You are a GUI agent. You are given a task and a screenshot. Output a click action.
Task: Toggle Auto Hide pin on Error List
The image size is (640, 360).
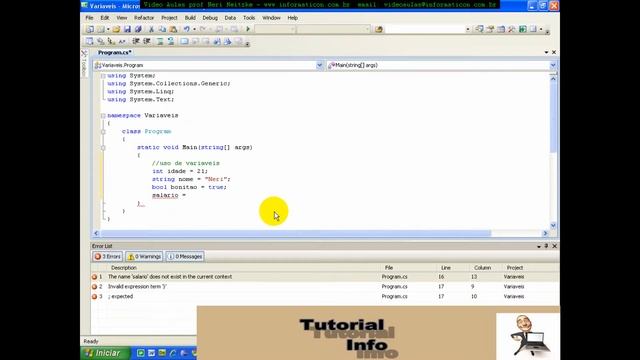(x=546, y=246)
